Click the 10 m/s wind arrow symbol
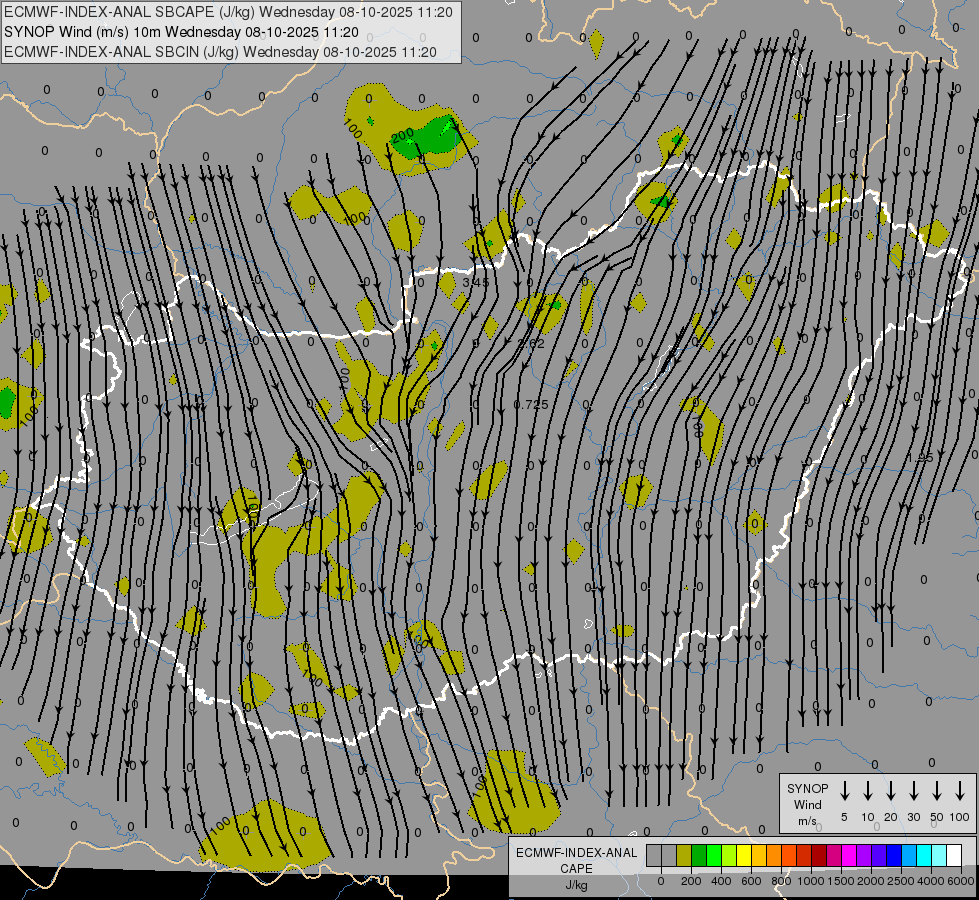This screenshot has height=900, width=979. pyautogui.click(x=867, y=791)
